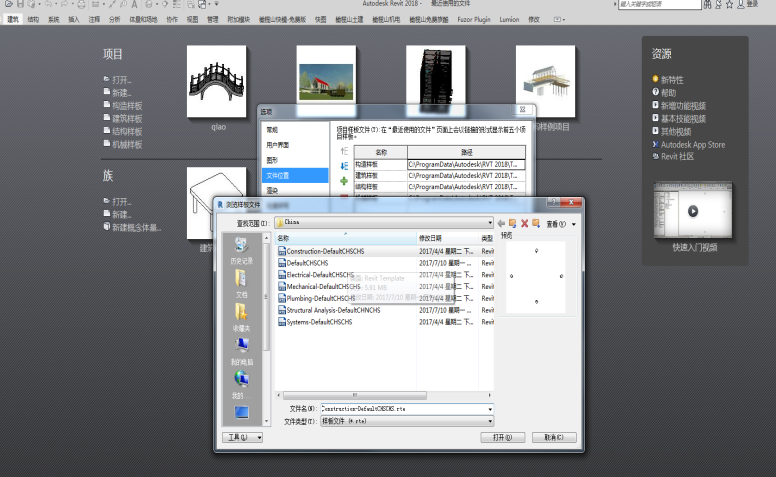The image size is (776, 477).
Task: Sort file list by 名称 name column
Action: tap(345, 238)
